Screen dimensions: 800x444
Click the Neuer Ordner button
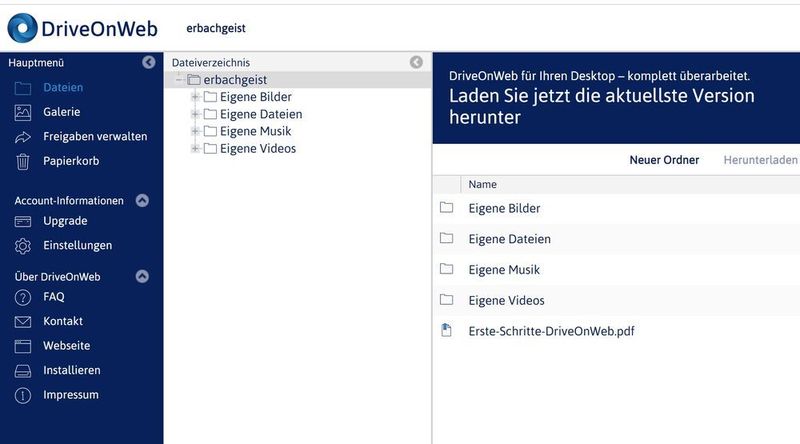coord(664,160)
